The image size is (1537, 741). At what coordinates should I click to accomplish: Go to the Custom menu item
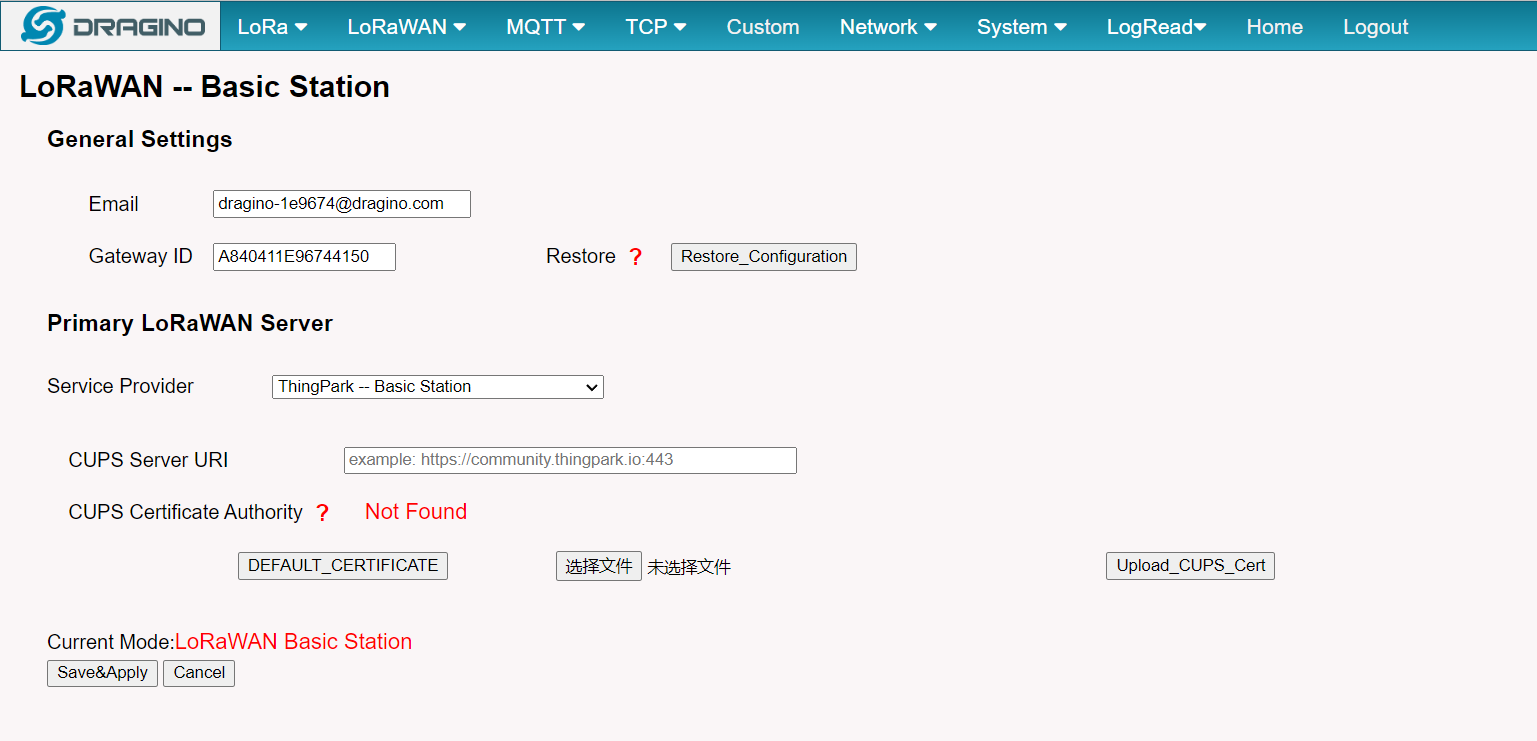(763, 27)
